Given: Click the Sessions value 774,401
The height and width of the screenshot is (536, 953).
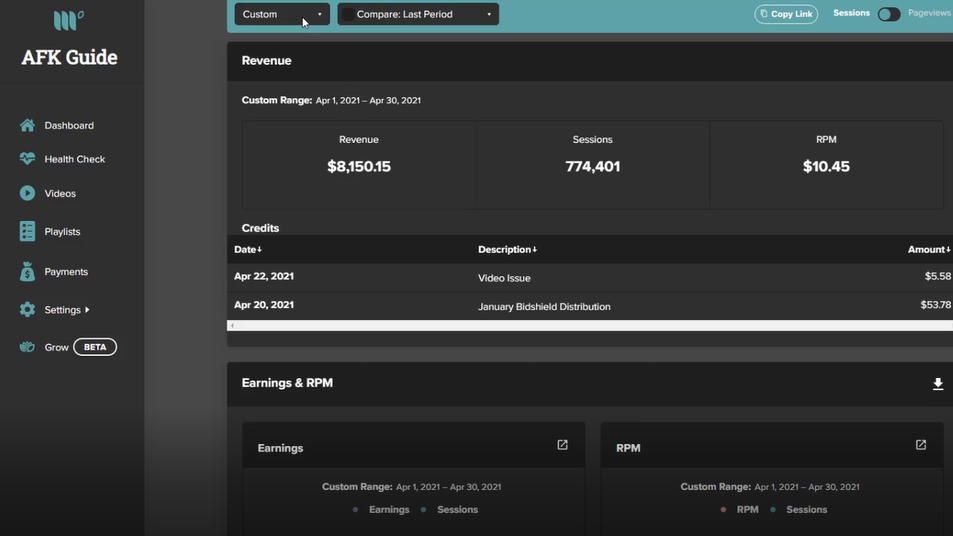Looking at the screenshot, I should coord(593,167).
